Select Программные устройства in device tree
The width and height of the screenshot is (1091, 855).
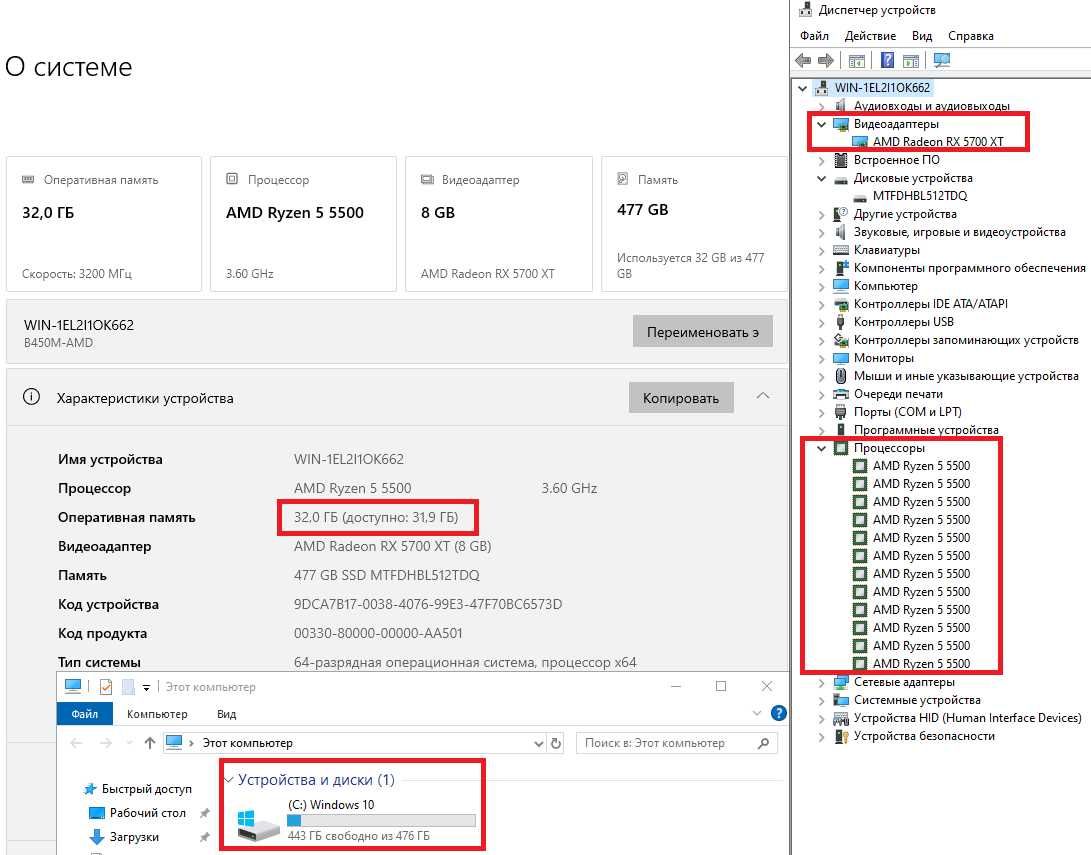point(926,430)
